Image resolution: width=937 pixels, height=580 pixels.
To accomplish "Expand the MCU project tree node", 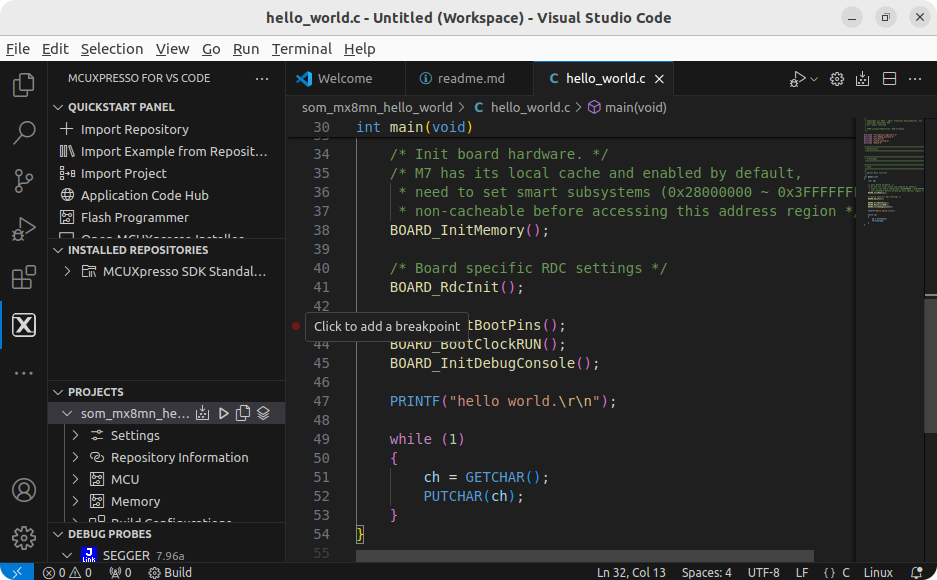I will click(76, 479).
